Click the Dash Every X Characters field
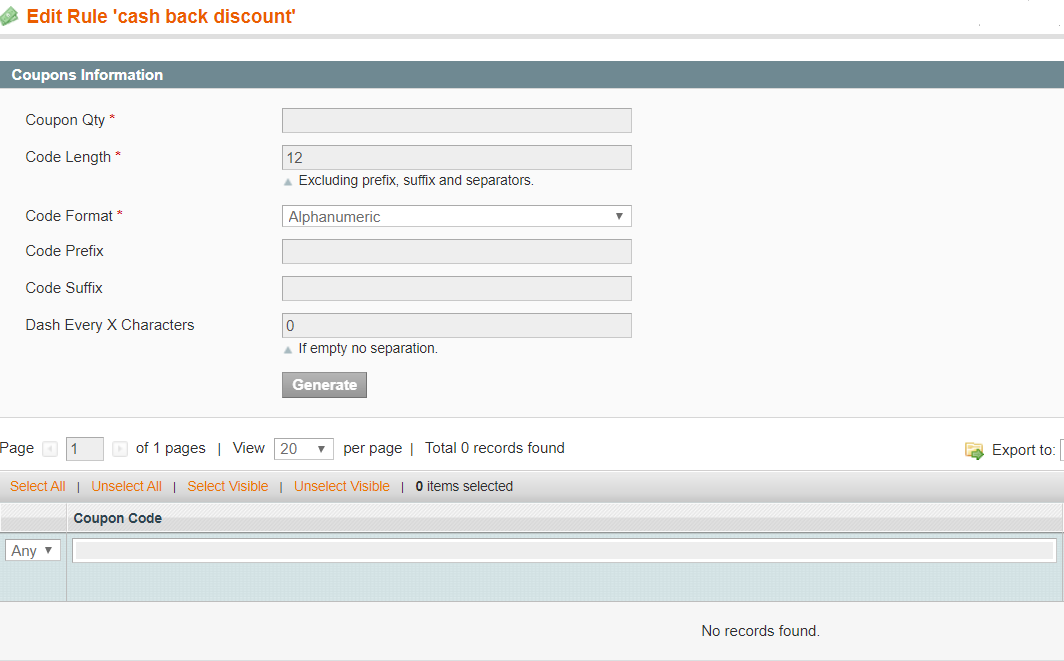Viewport: 1064px width, 661px height. [x=456, y=326]
